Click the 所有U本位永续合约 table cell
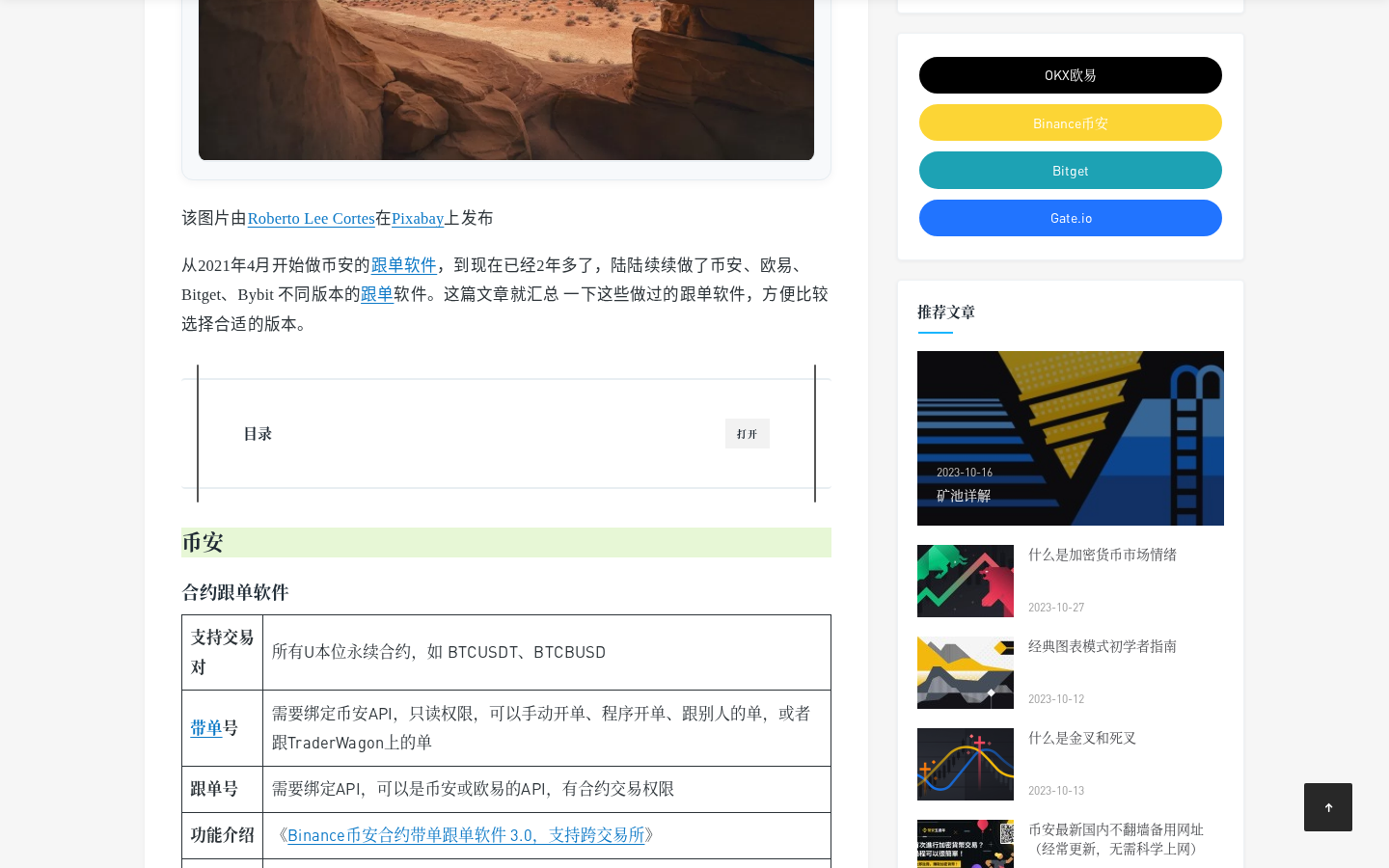This screenshot has height=868, width=1389. tap(547, 653)
